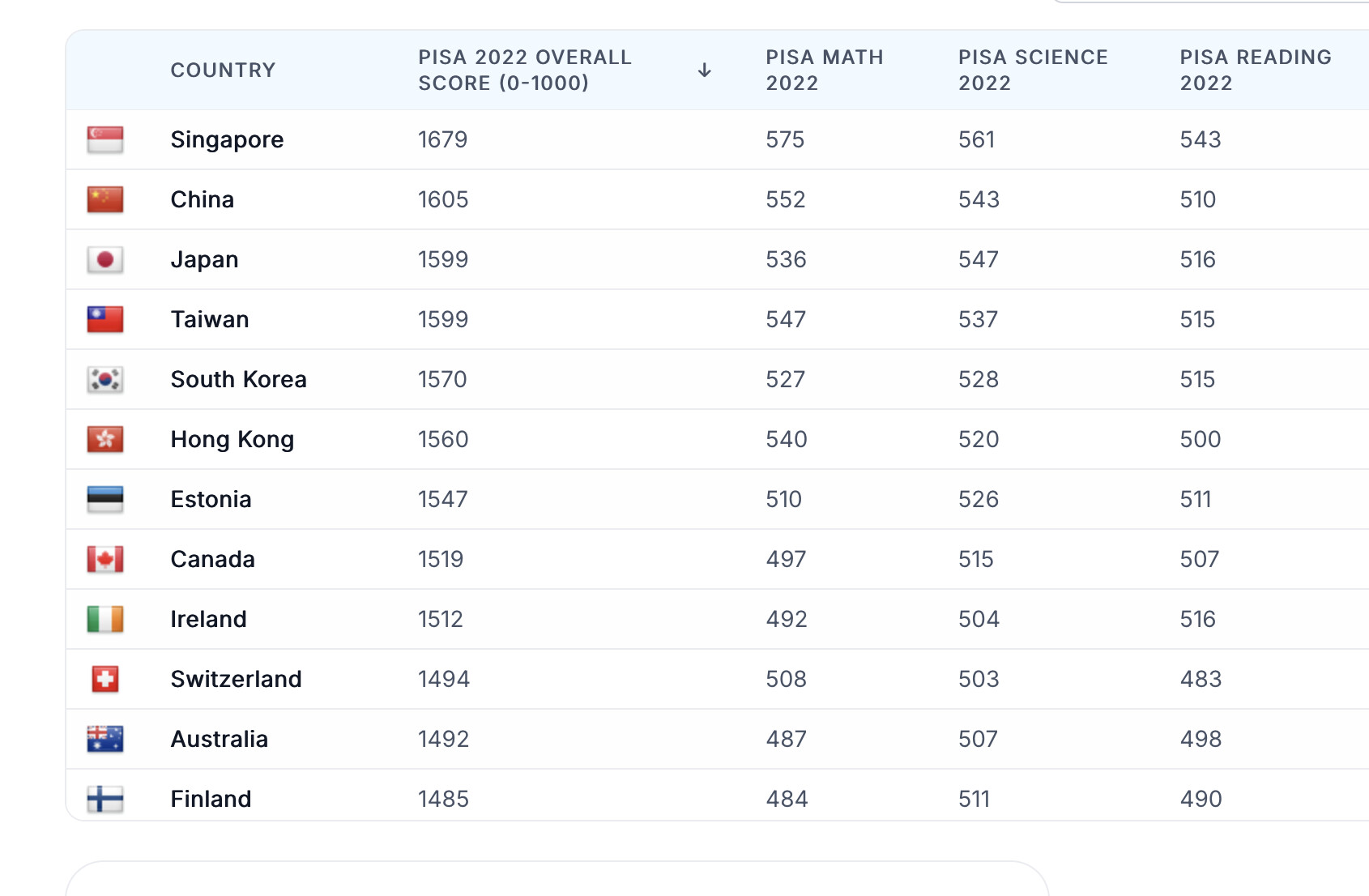Sort by PISA Math 2022 column
The image size is (1369, 896).
824,70
